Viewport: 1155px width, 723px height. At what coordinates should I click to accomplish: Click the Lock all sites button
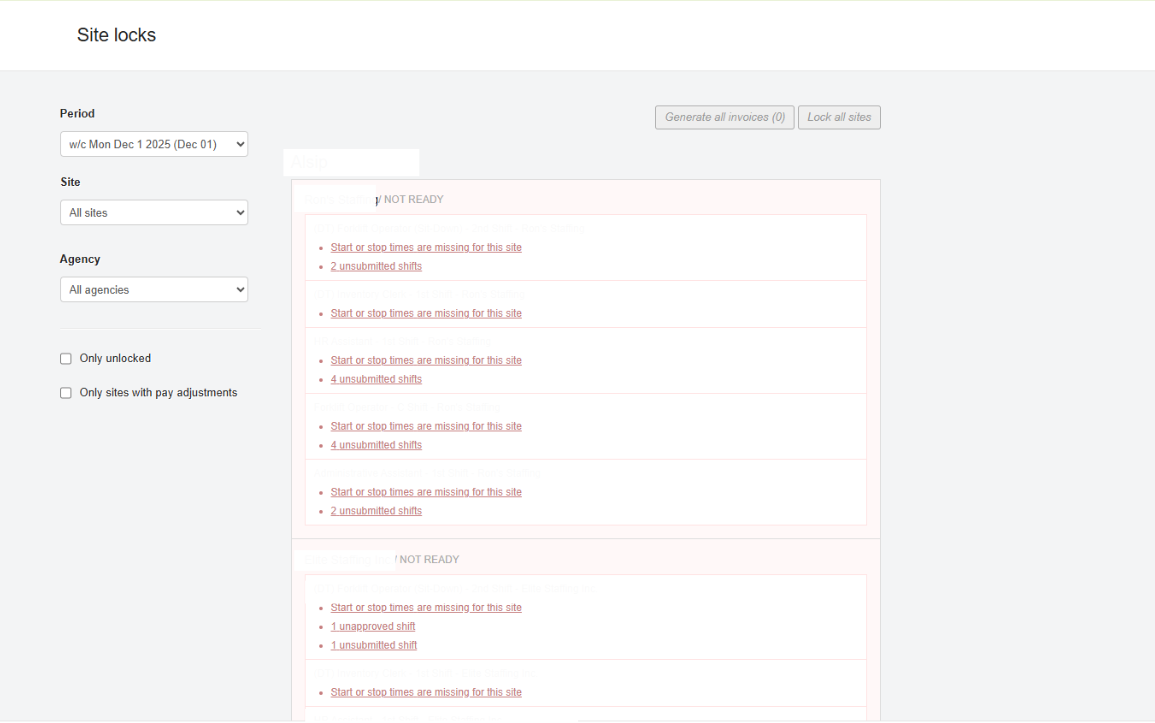click(x=839, y=117)
